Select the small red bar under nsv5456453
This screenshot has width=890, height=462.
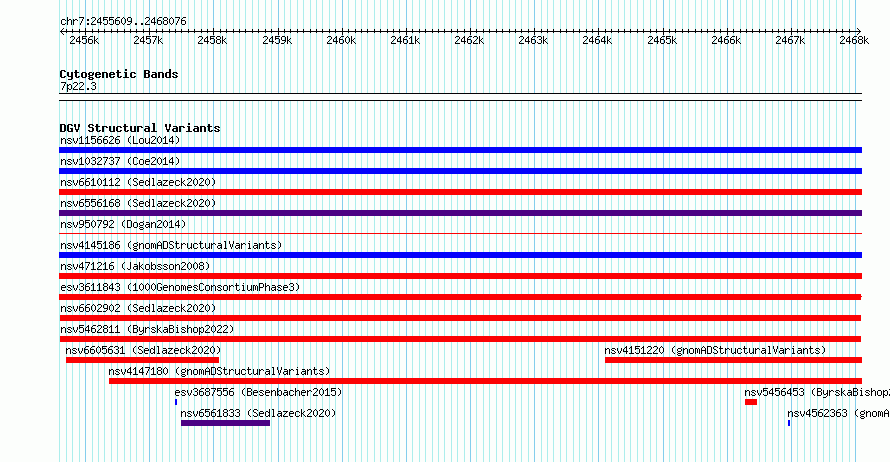tap(751, 402)
